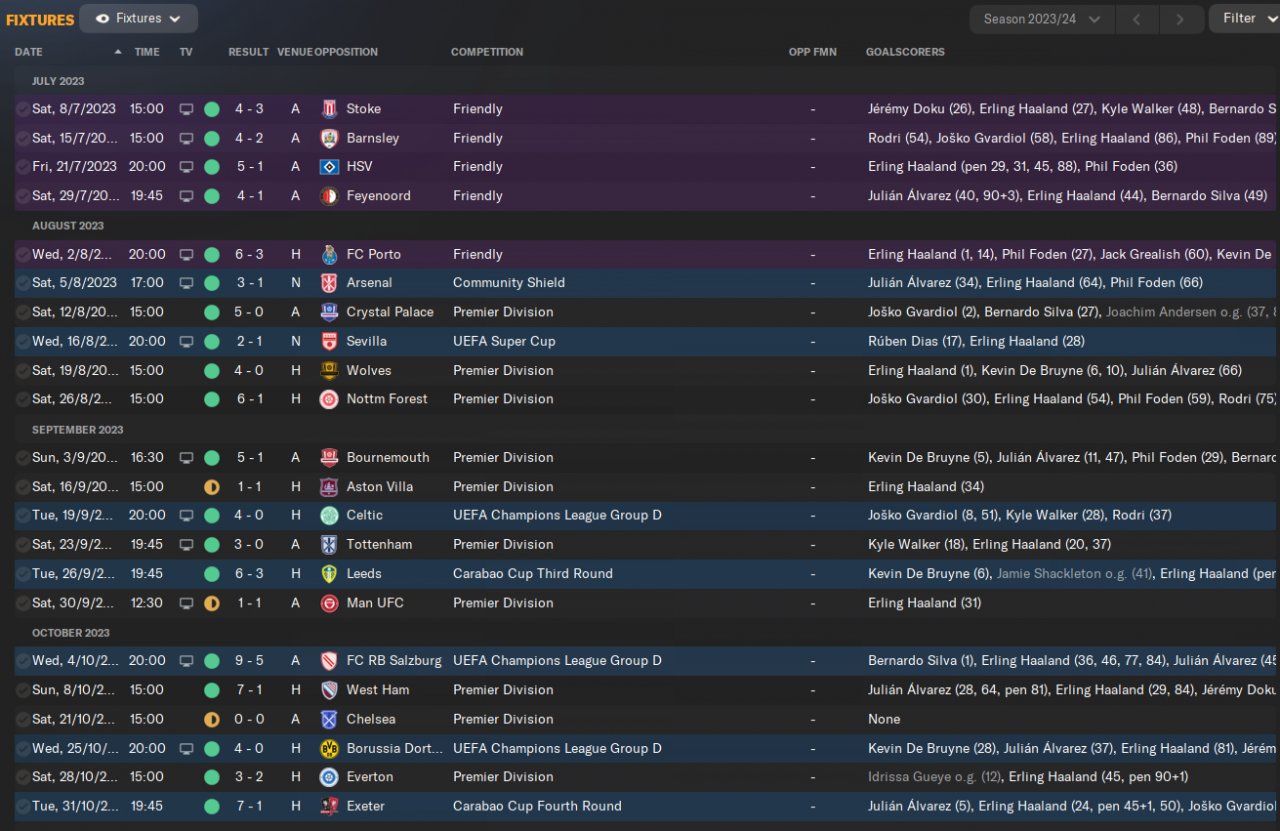Viewport: 1280px width, 831px height.
Task: Click draw indicator for Aston Villa match
Action: pos(212,487)
